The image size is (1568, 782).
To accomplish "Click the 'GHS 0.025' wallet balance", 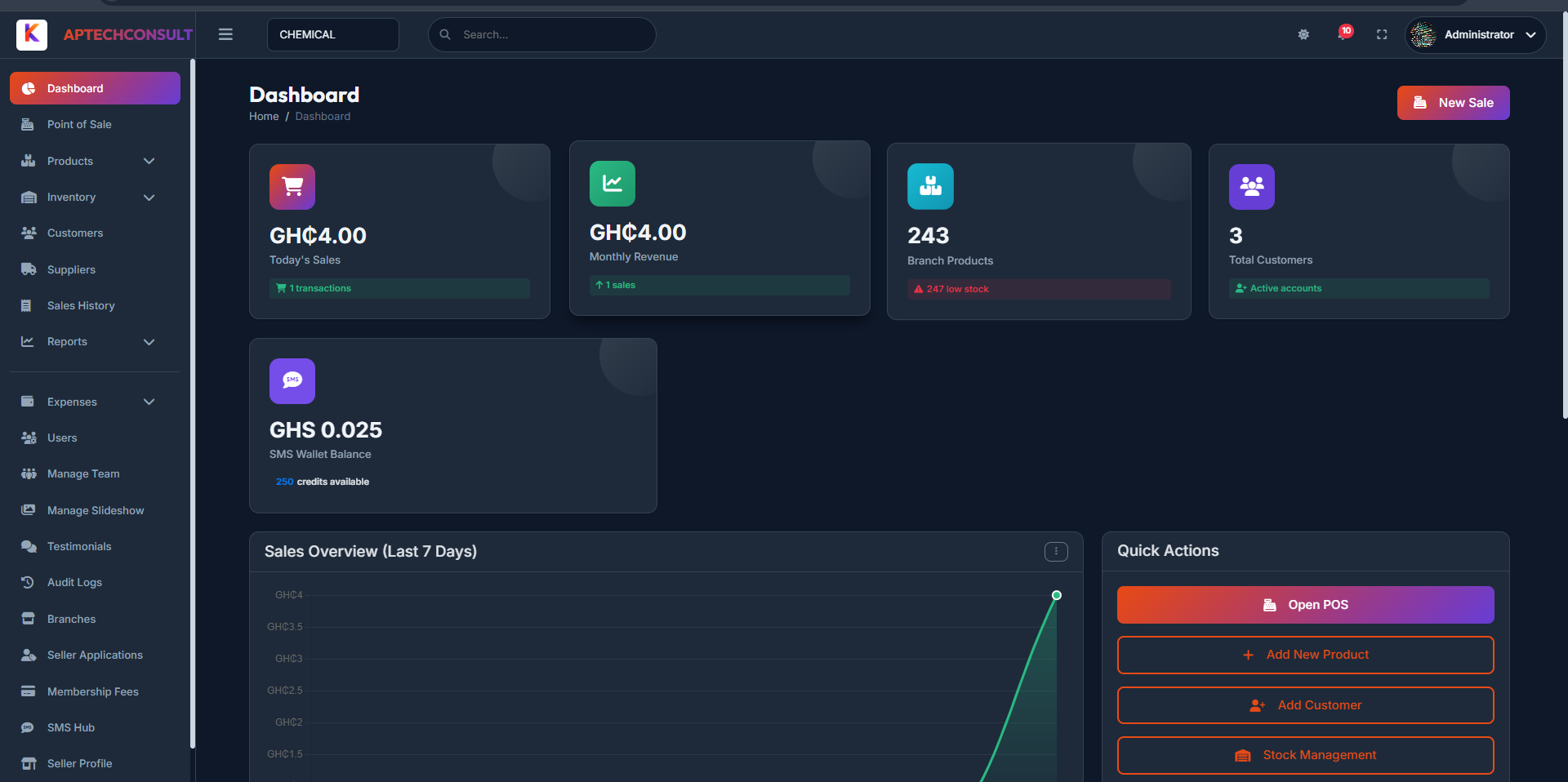I will (326, 430).
